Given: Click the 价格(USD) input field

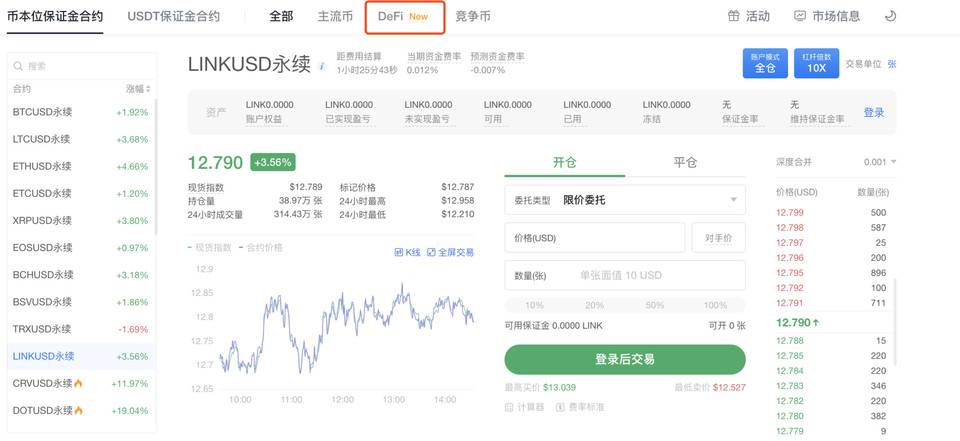Looking at the screenshot, I should point(594,238).
